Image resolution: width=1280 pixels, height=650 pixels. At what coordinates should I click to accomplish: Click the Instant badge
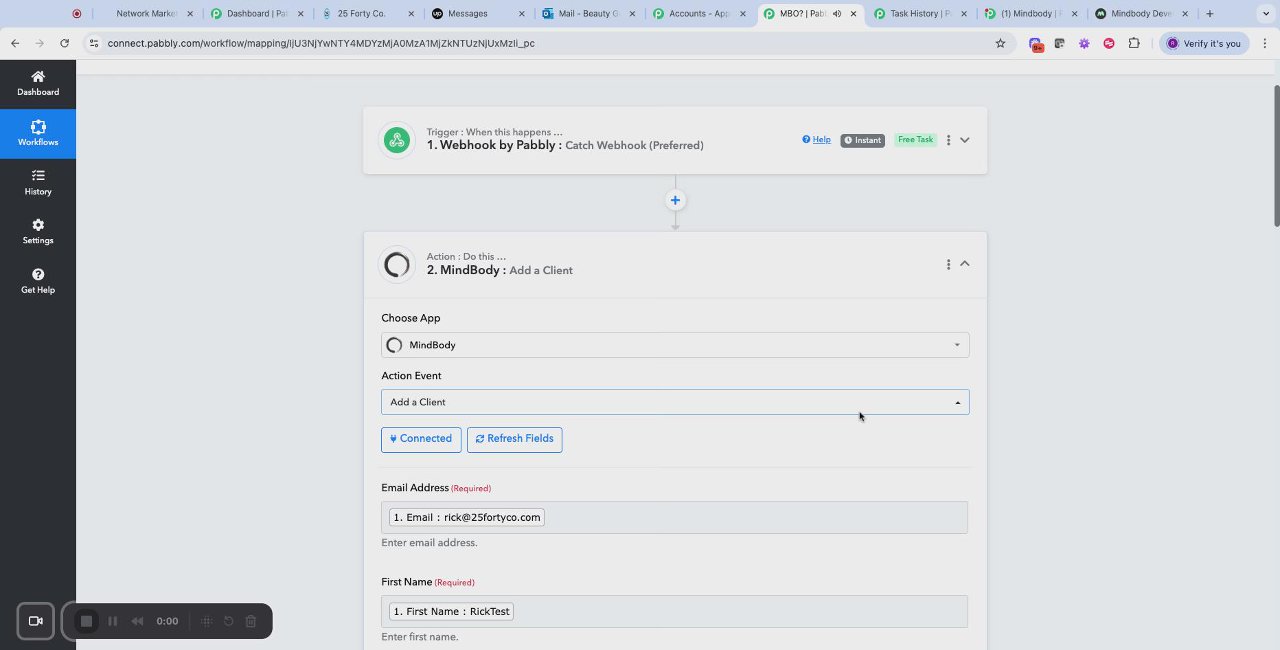tap(862, 140)
